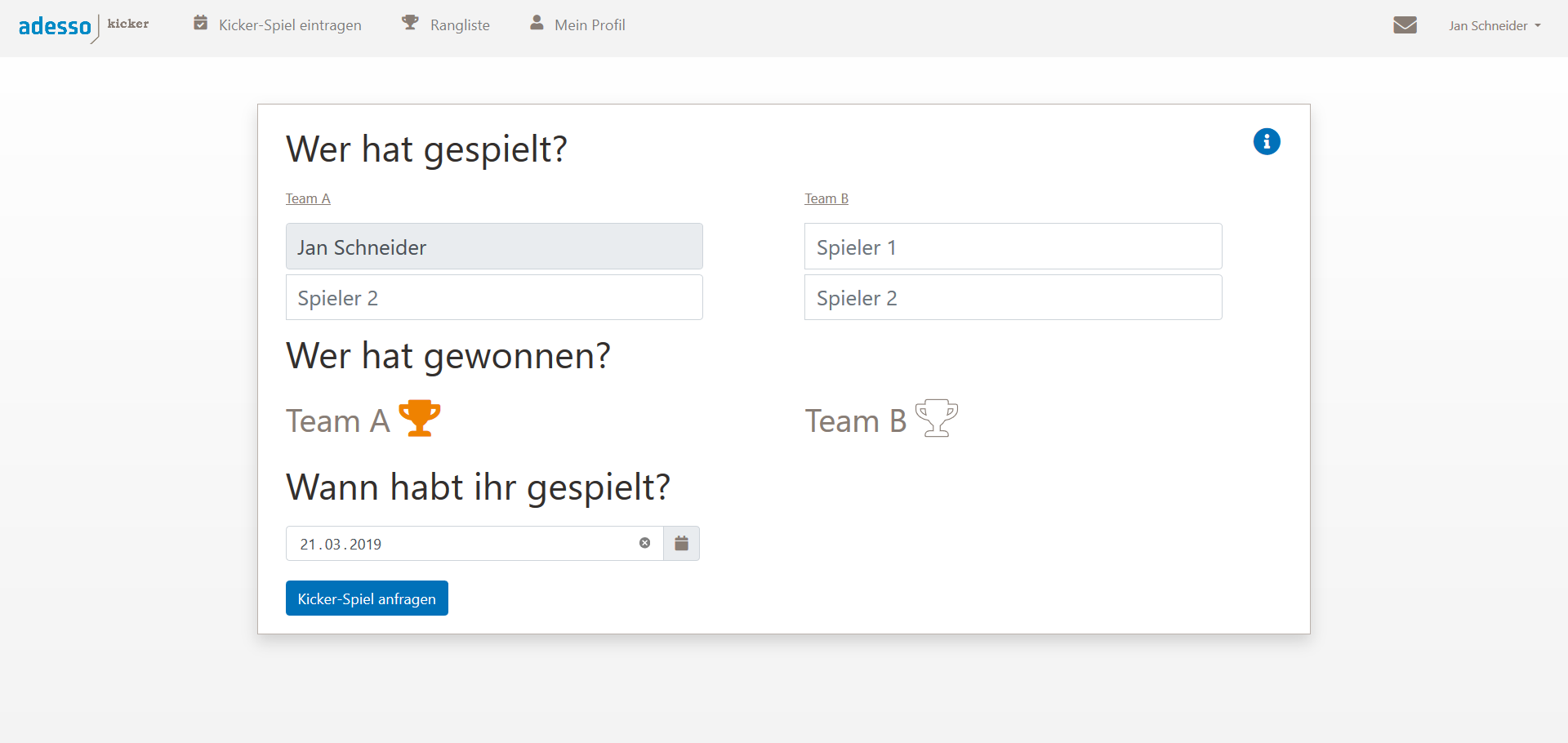Show info via the blue info icon
This screenshot has width=1568, height=743.
pos(1267,142)
